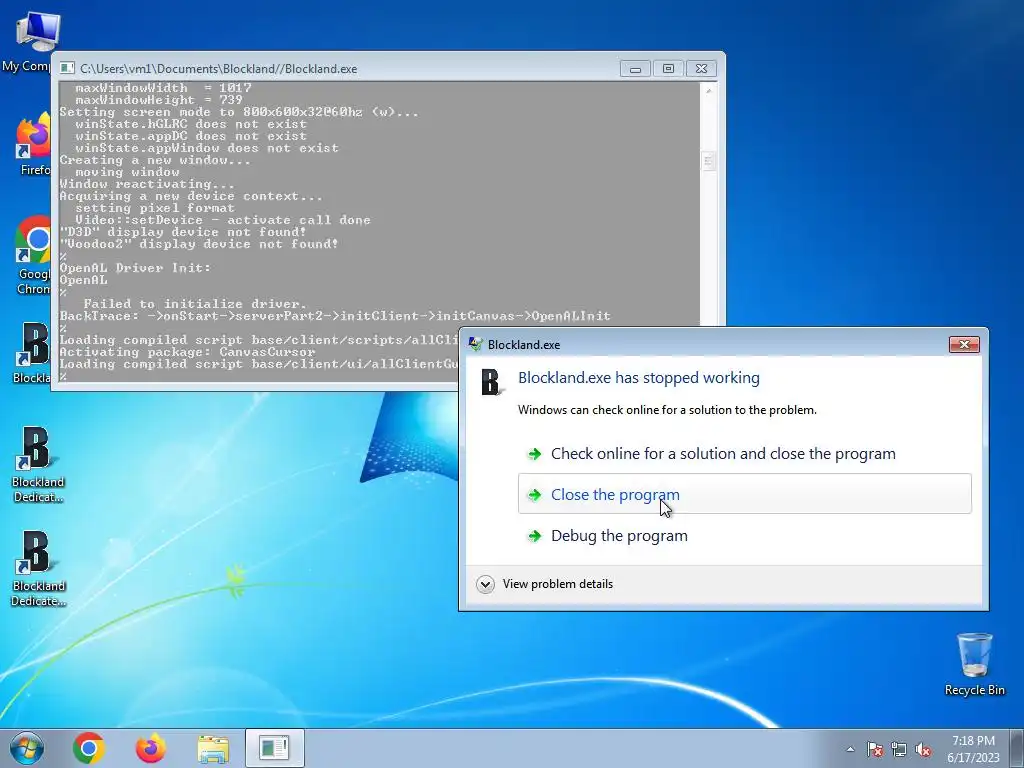
Task: Click the muted volume tray icon
Action: [923, 749]
